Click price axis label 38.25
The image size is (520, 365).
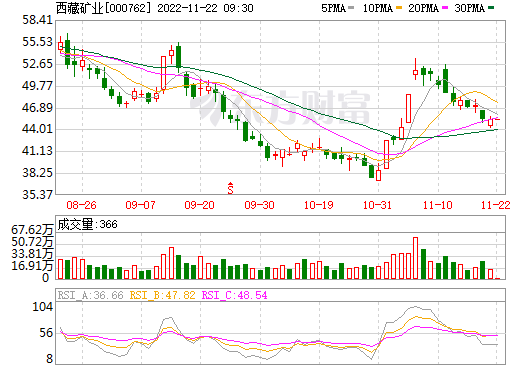coord(38,173)
